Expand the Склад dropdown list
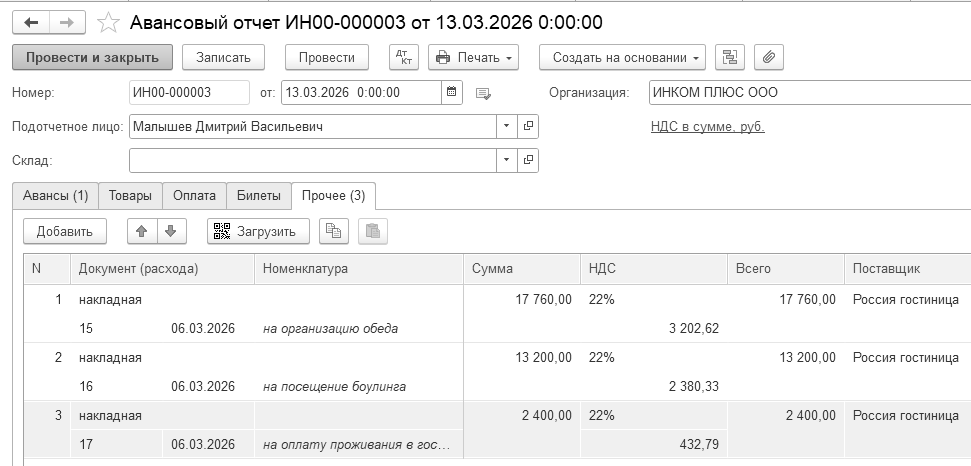 point(506,160)
